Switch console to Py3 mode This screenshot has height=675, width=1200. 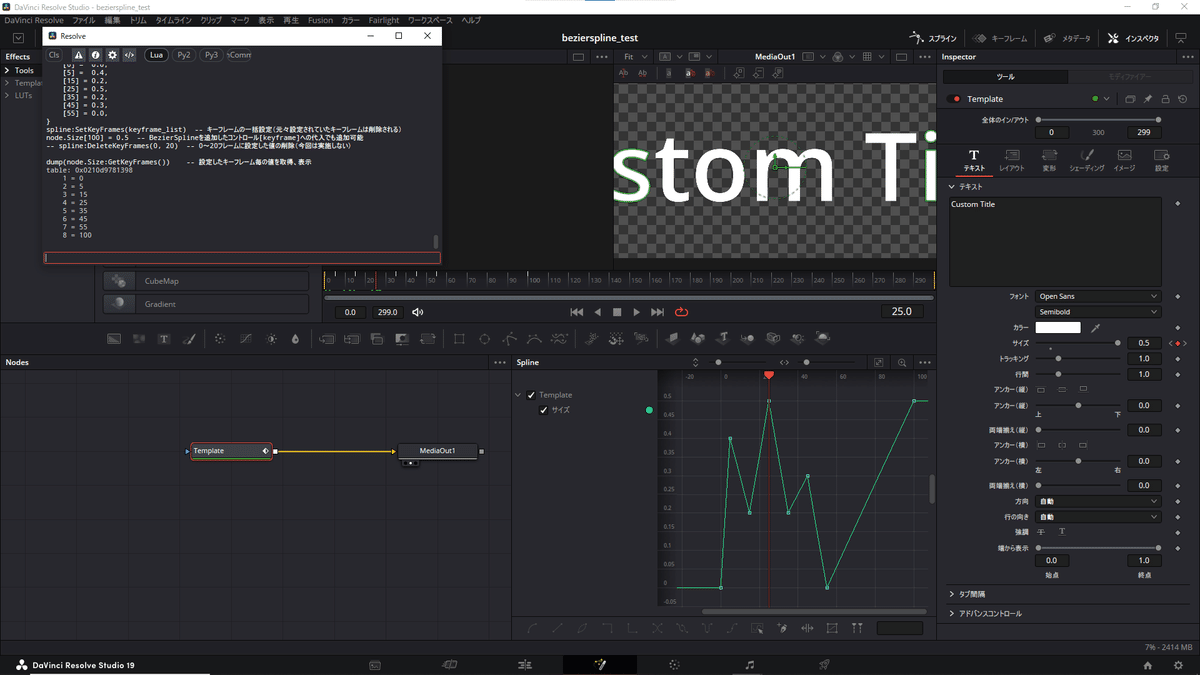pyautogui.click(x=211, y=55)
